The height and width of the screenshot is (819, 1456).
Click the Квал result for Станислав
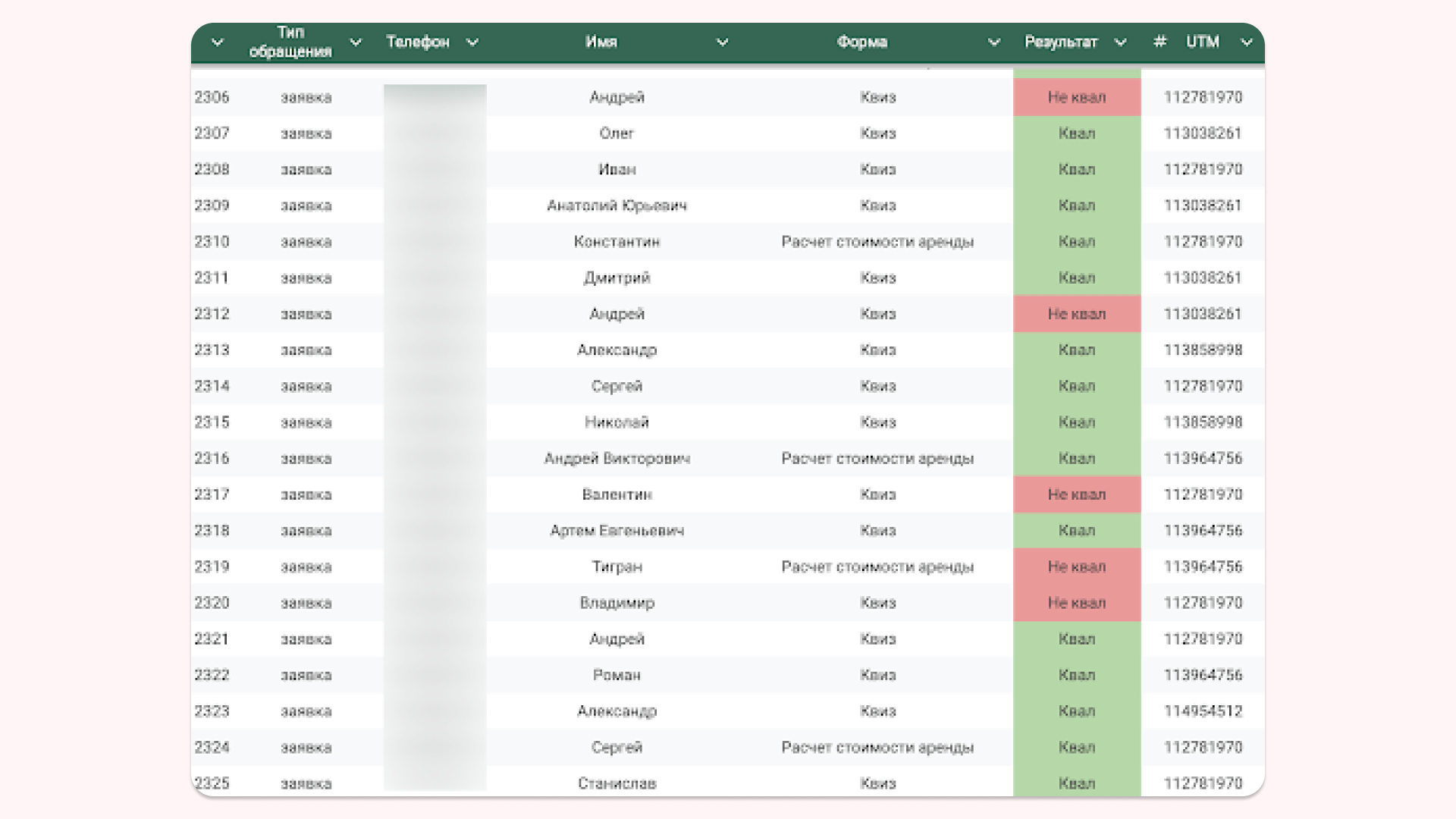1076,783
